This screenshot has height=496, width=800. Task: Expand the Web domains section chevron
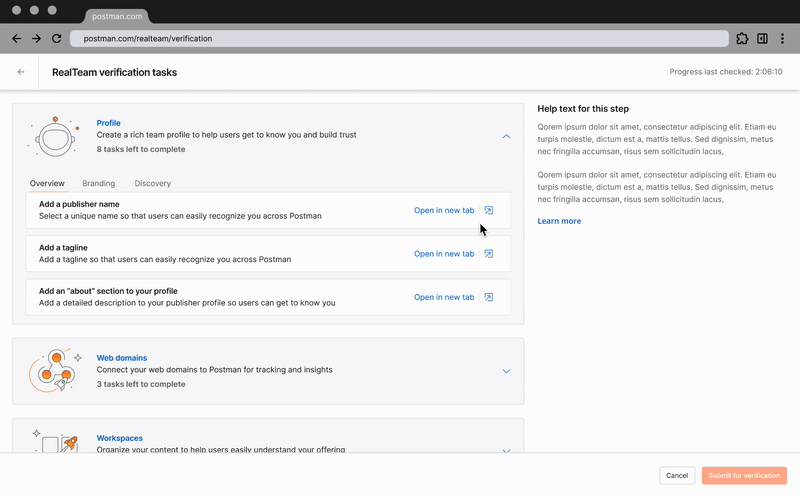(506, 371)
